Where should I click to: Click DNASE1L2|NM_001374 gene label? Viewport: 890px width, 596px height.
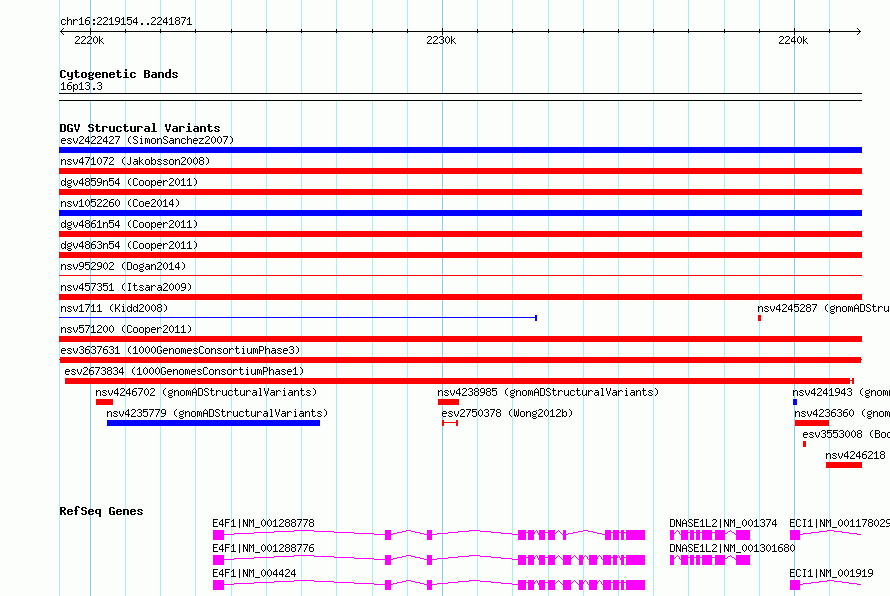[x=723, y=523]
